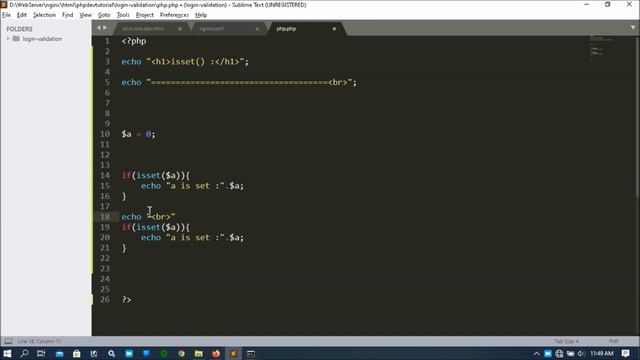640x360 pixels.
Task: Open the Help menu
Action: [201, 15]
